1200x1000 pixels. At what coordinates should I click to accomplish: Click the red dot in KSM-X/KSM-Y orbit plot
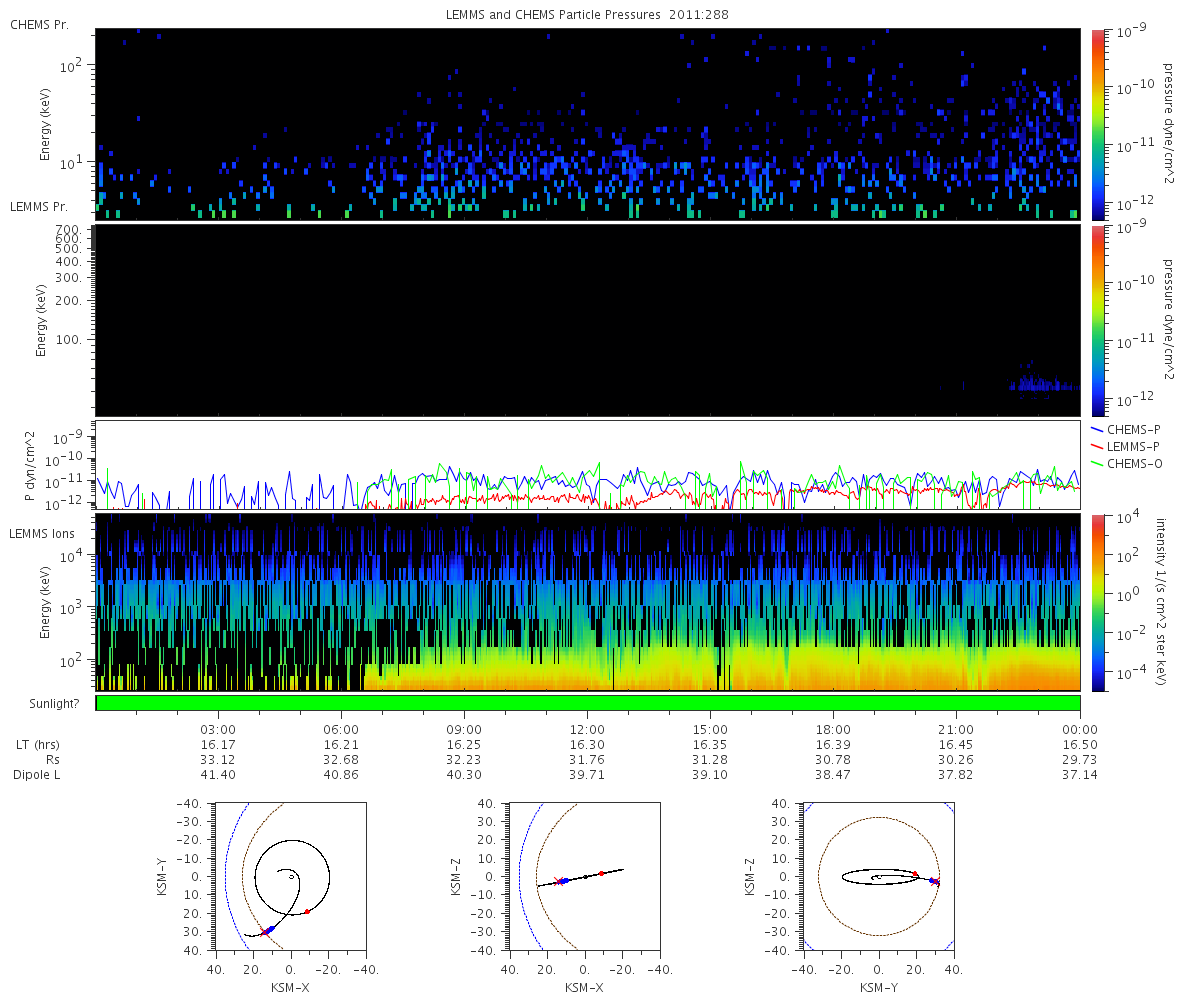(307, 911)
